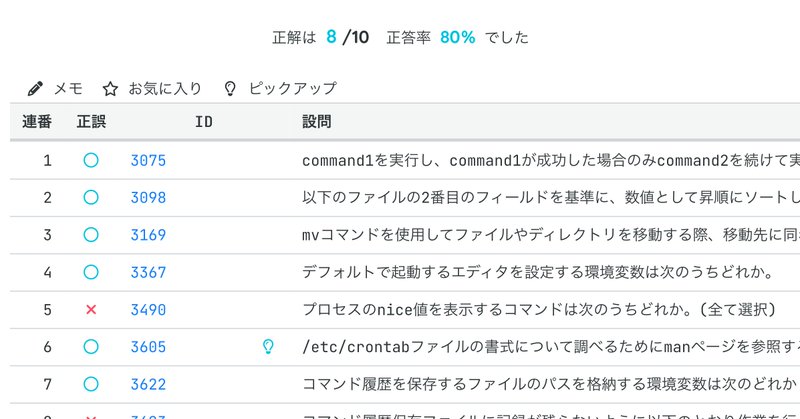This screenshot has width=800, height=419.
Task: Open question ID 3098
Action: 148,197
